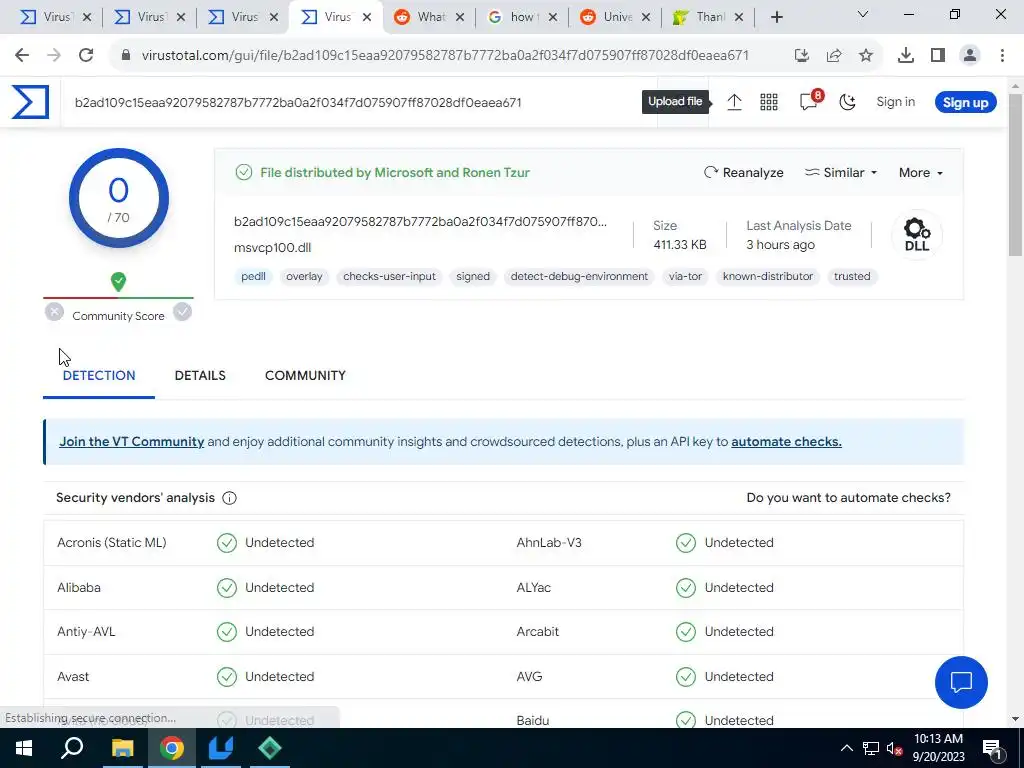Image resolution: width=1024 pixels, height=768 pixels.
Task: Click the browser address bar URL
Action: coord(445,56)
